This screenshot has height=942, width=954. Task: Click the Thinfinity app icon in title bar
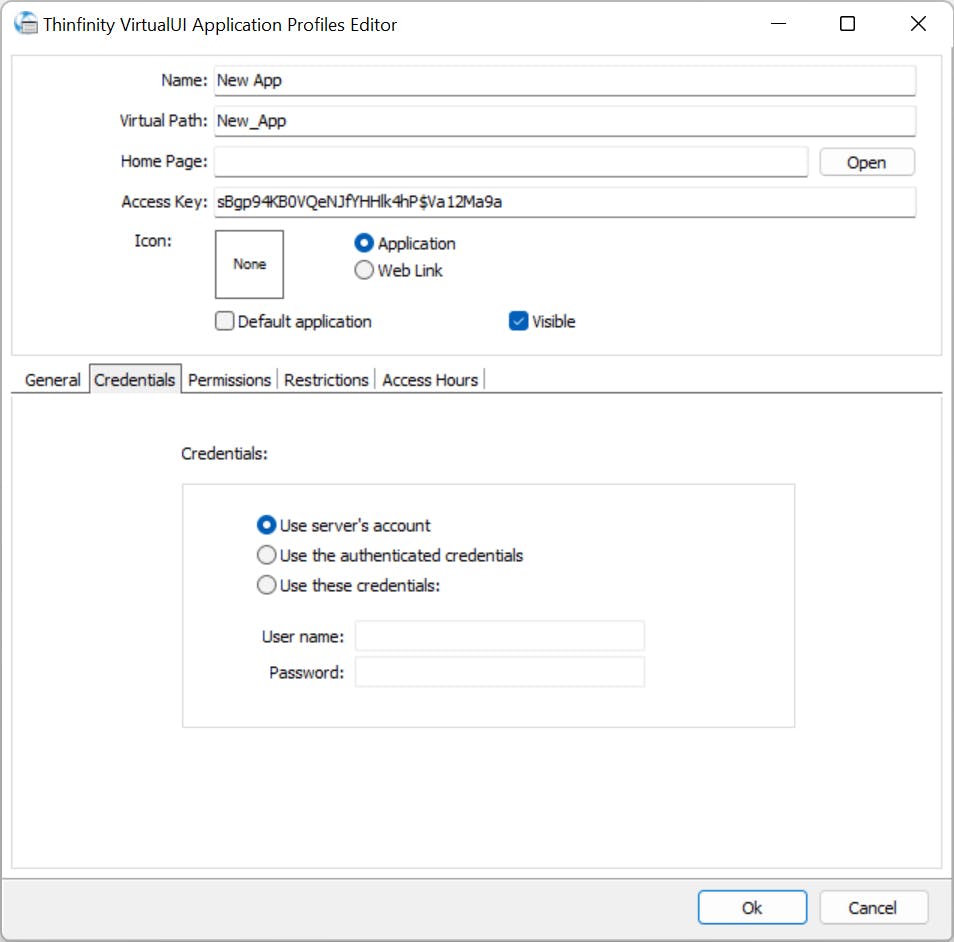pos(26,24)
